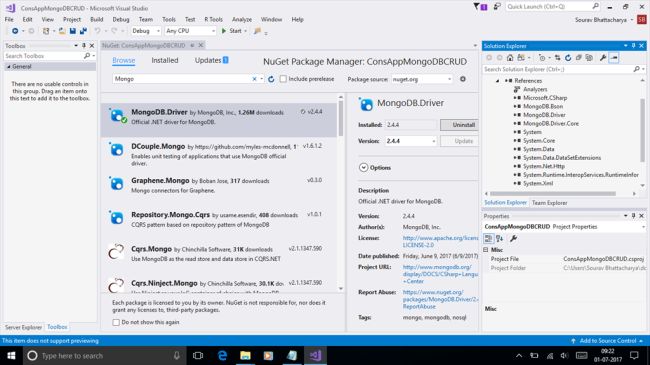Viewport: 650px width, 365px height.
Task: Open the Any CPU platform dropdown
Action: (x=190, y=31)
